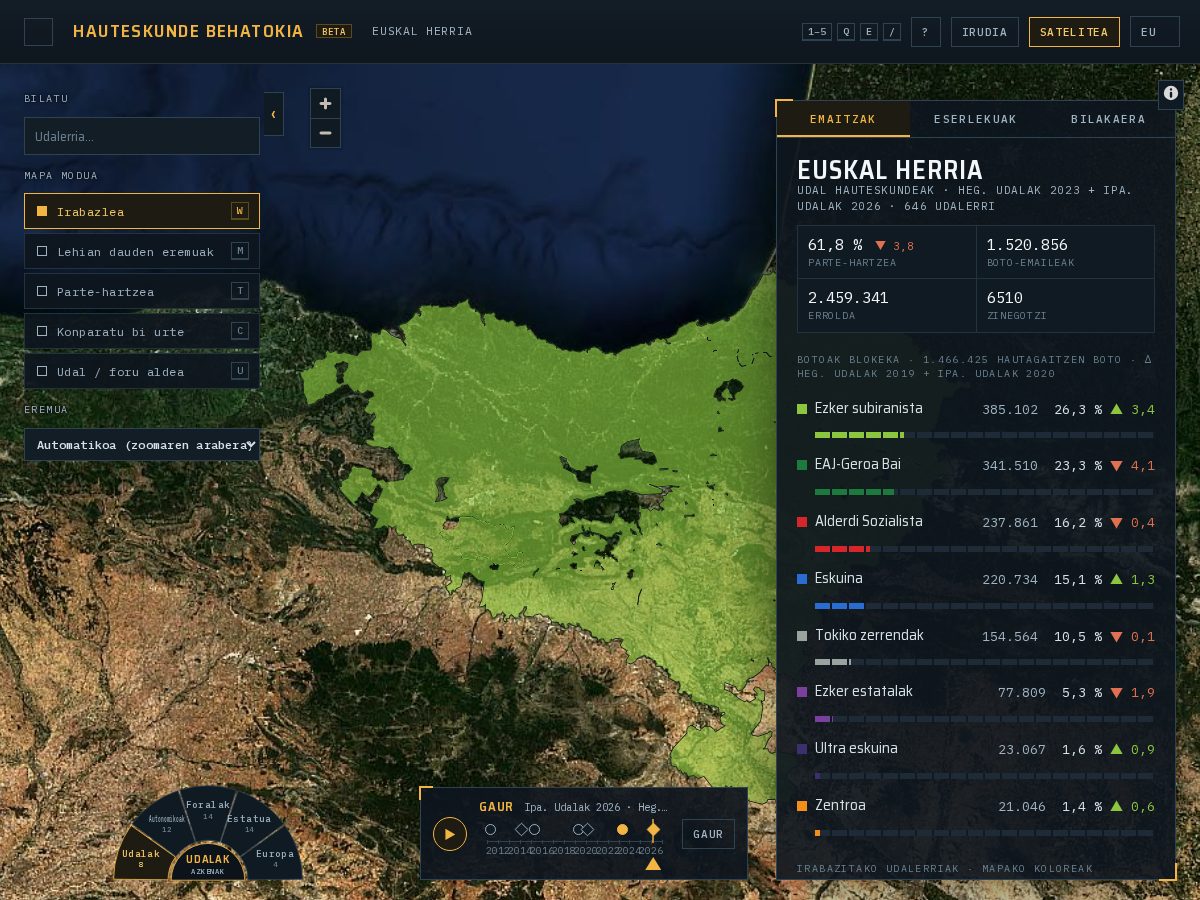Select the 2026 diamond timeline marker
This screenshot has width=1200, height=900.
[x=653, y=830]
